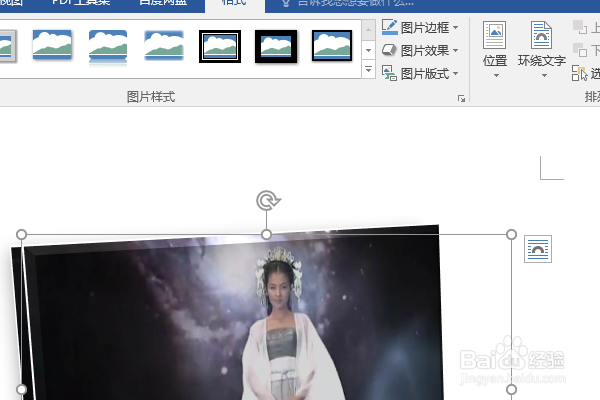The width and height of the screenshot is (600, 400).
Task: Apply the soft edge rectangle picture style
Action: (164, 46)
